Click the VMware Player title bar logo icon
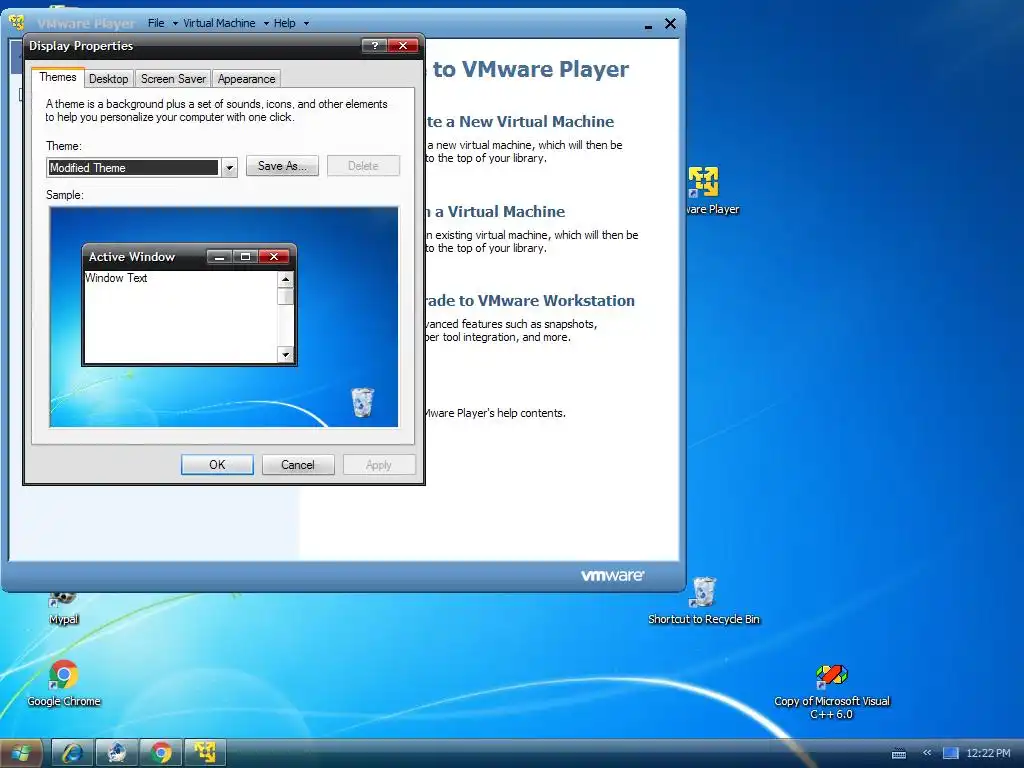 [x=17, y=22]
